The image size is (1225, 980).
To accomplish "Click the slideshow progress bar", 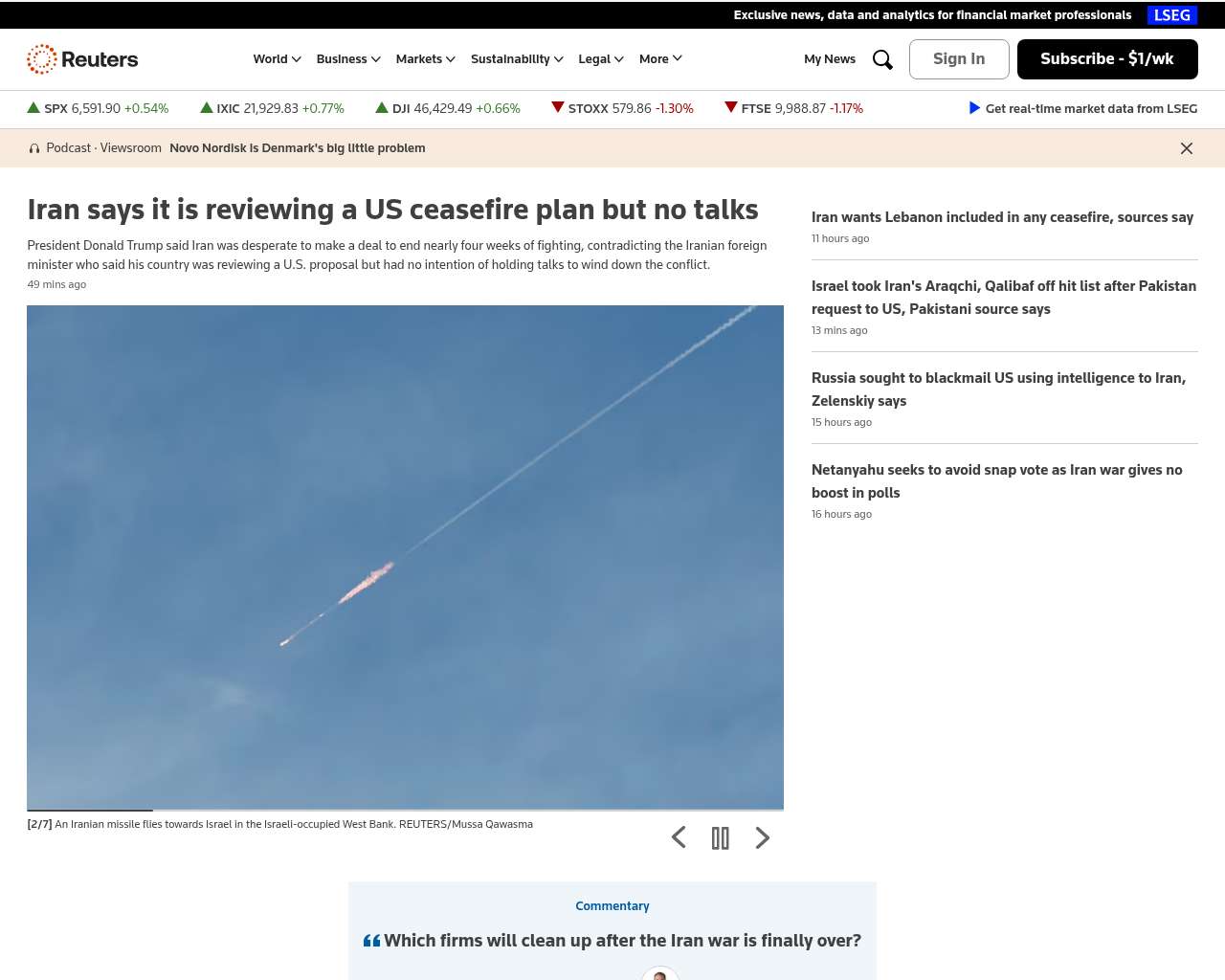I will [x=405, y=811].
